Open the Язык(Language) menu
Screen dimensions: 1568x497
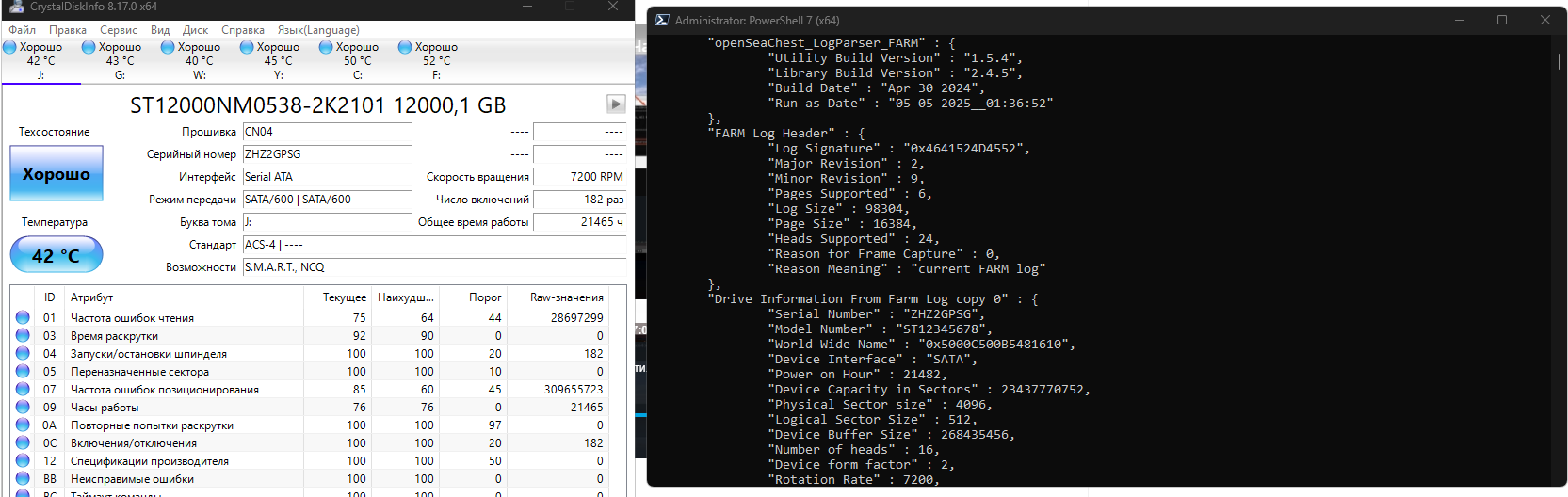[318, 30]
